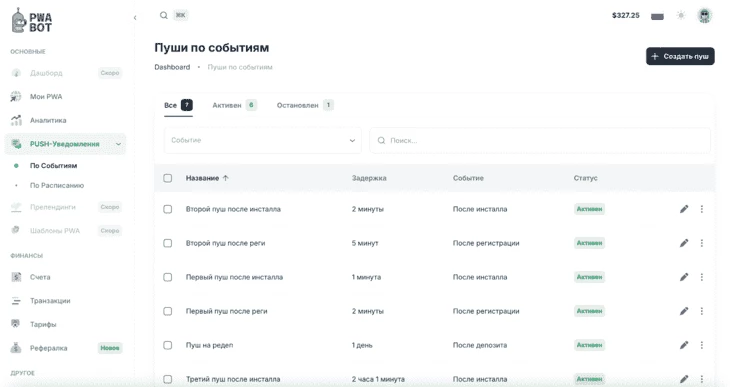Edit 'Первый пуш после реги' with pencil
730x387 pixels.
pyautogui.click(x=683, y=311)
